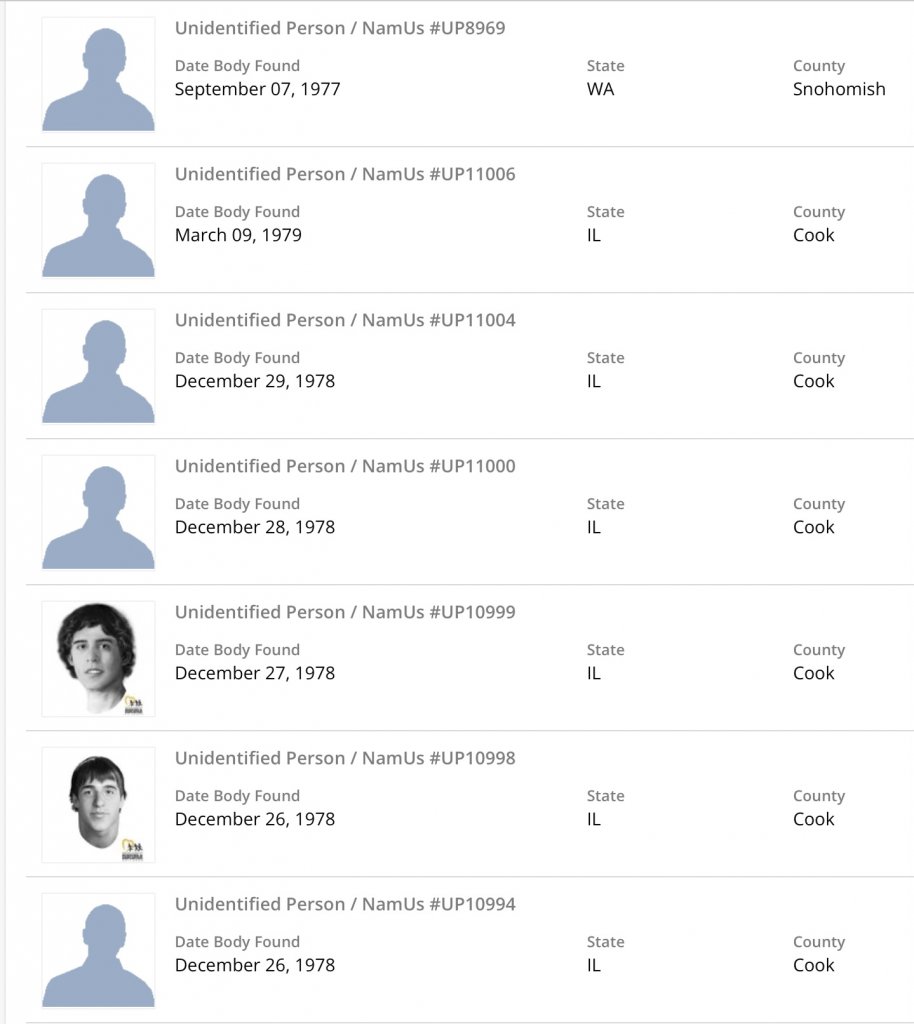This screenshot has height=1024, width=914.
Task: Go to the NamUs #UP11004 record
Action: coord(345,320)
